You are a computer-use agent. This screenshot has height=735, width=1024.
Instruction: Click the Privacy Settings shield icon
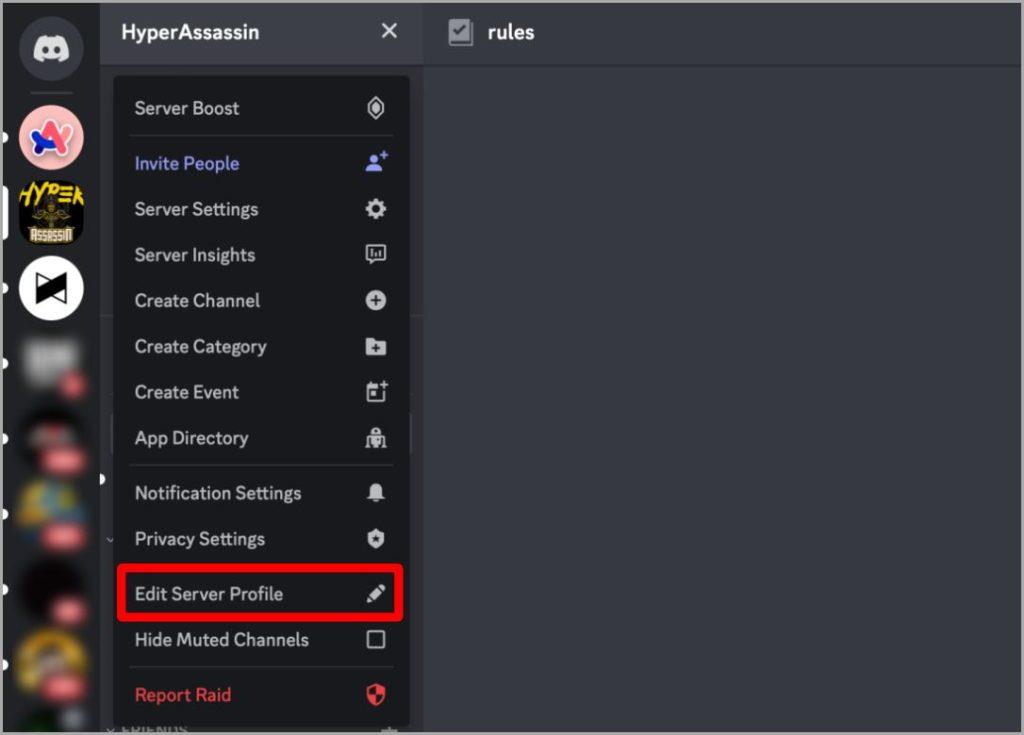tap(376, 538)
